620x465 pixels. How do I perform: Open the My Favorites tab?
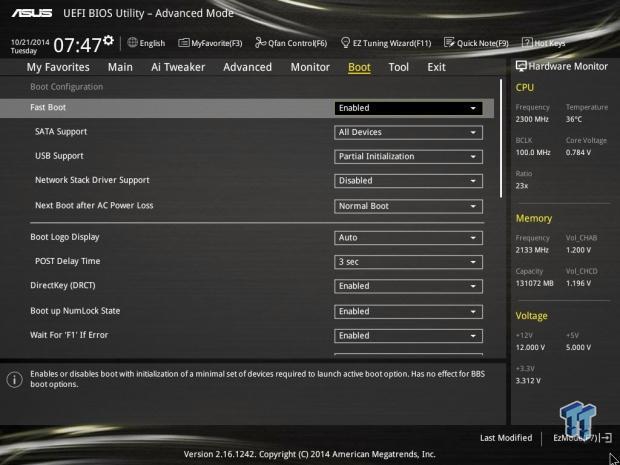click(58, 67)
